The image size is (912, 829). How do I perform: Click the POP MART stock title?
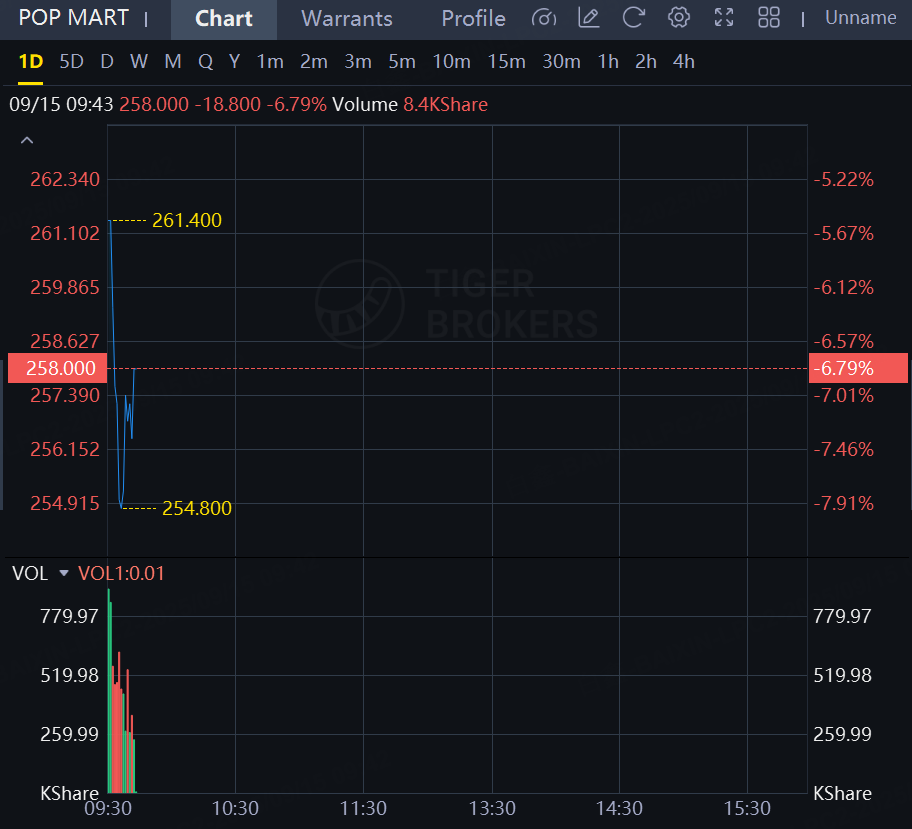73,18
